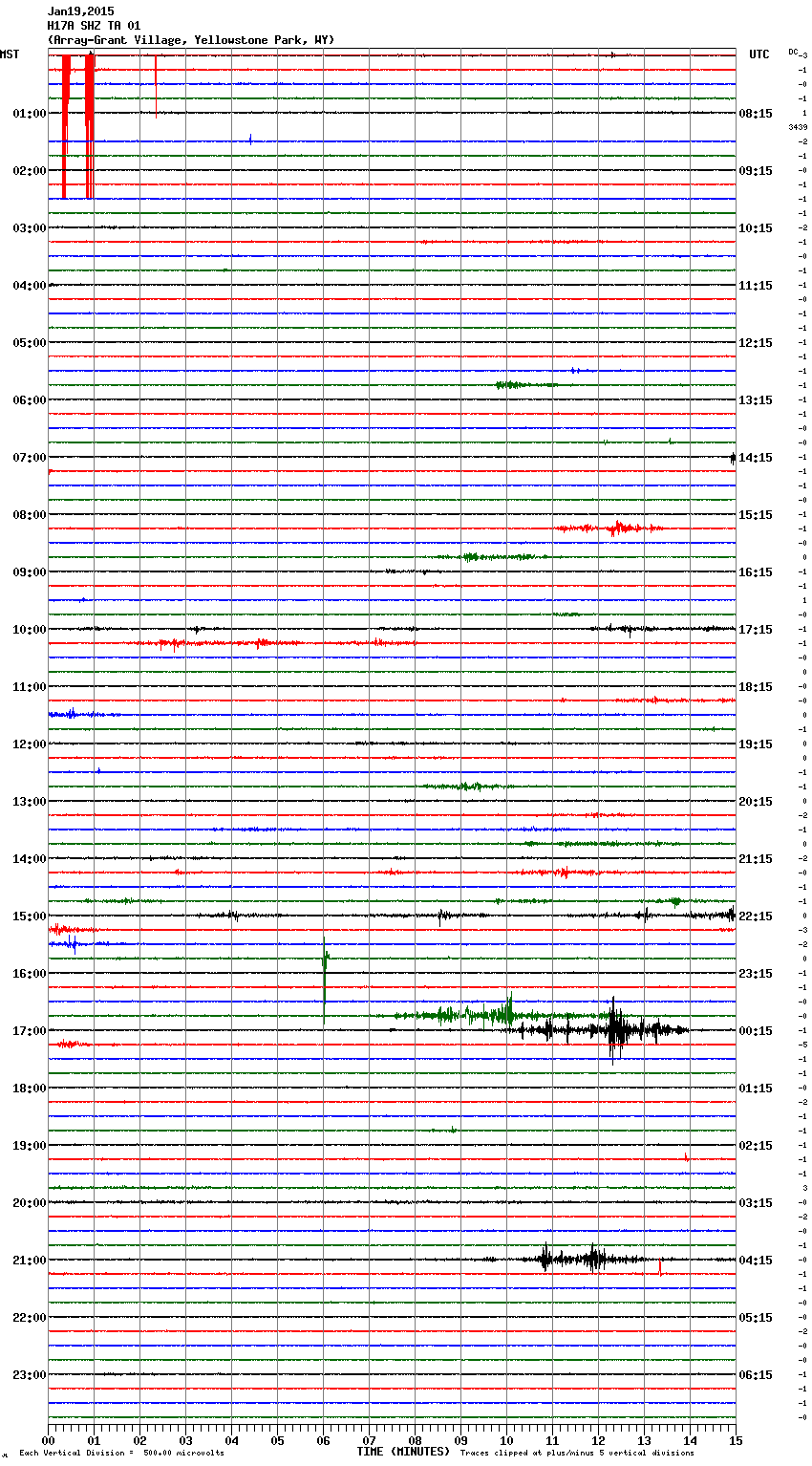Viewport: 812px width, 1466px height.
Task: Click the 06:15 UTC time label
Action: pos(756,1375)
